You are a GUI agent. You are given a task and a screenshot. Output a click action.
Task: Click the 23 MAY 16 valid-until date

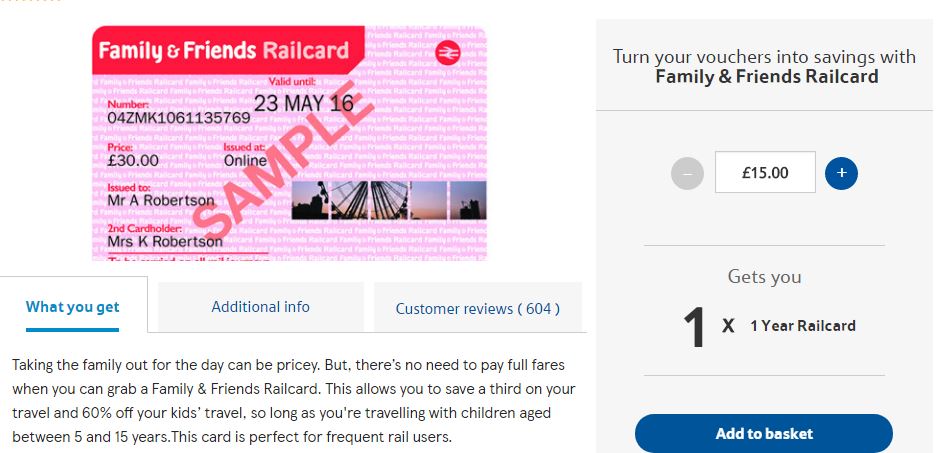[x=303, y=104]
